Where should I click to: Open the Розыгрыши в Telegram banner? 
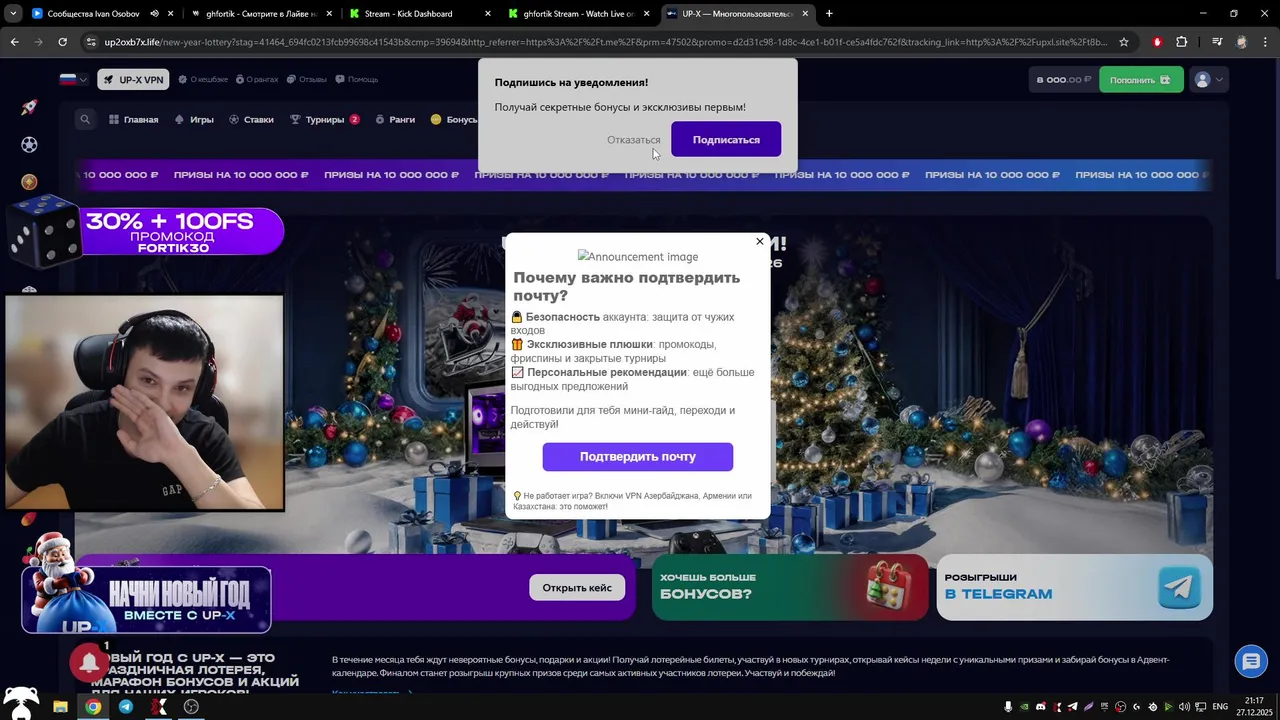coord(1074,587)
